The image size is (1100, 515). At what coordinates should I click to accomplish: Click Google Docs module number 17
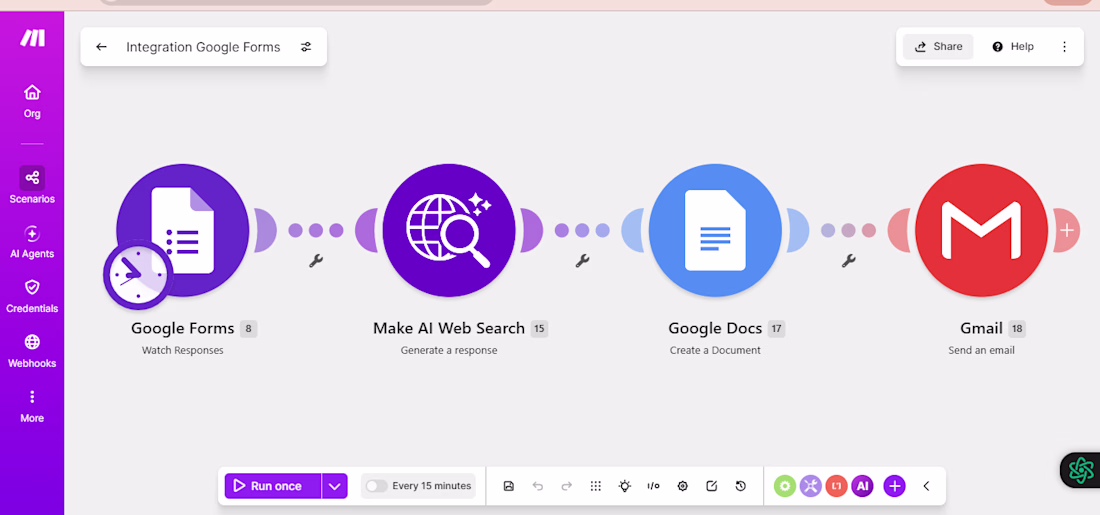776,328
